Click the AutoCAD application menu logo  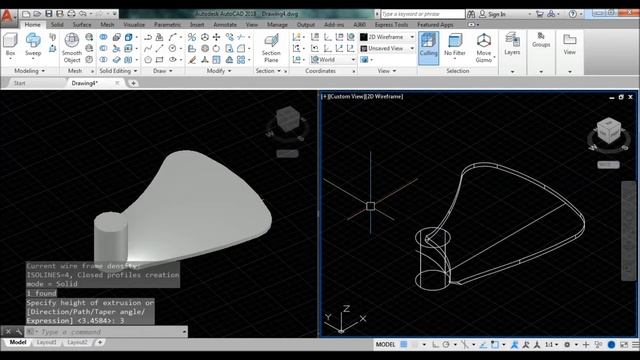[7, 16]
